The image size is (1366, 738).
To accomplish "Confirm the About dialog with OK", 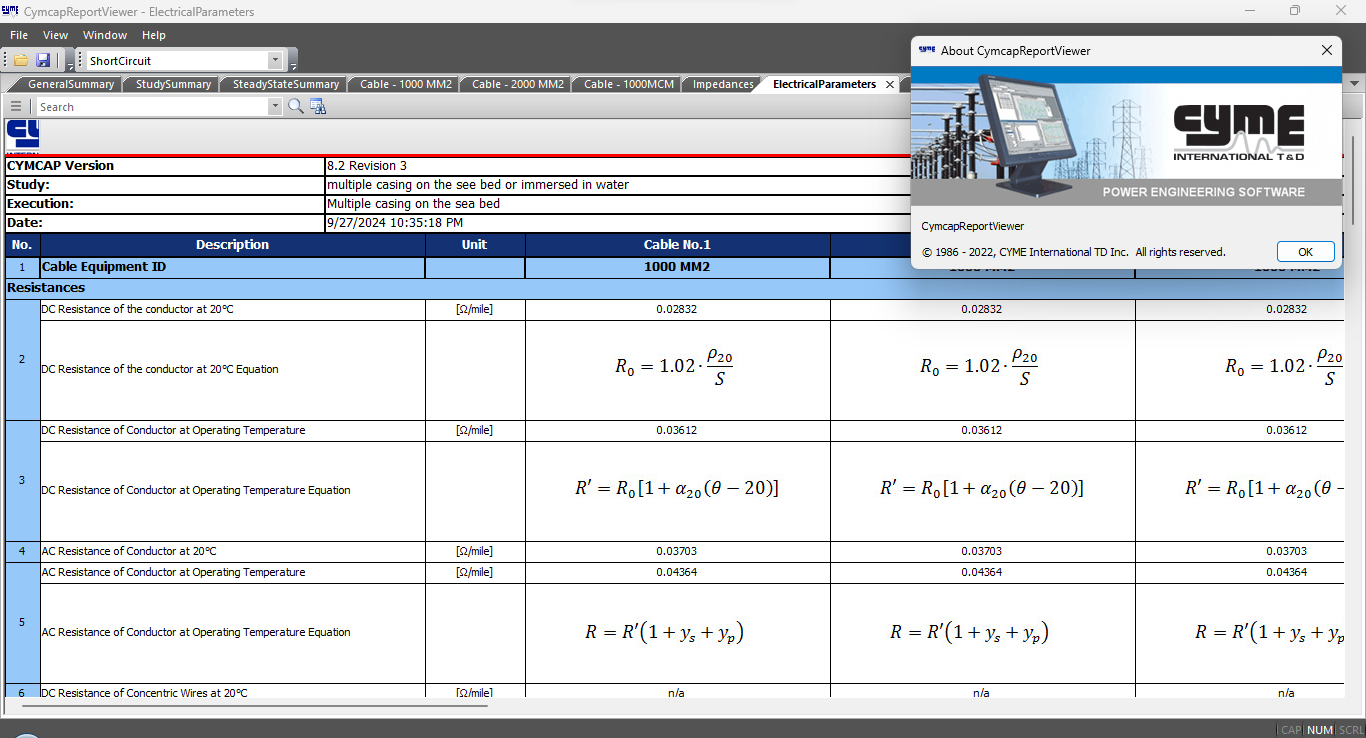I will tap(1305, 252).
